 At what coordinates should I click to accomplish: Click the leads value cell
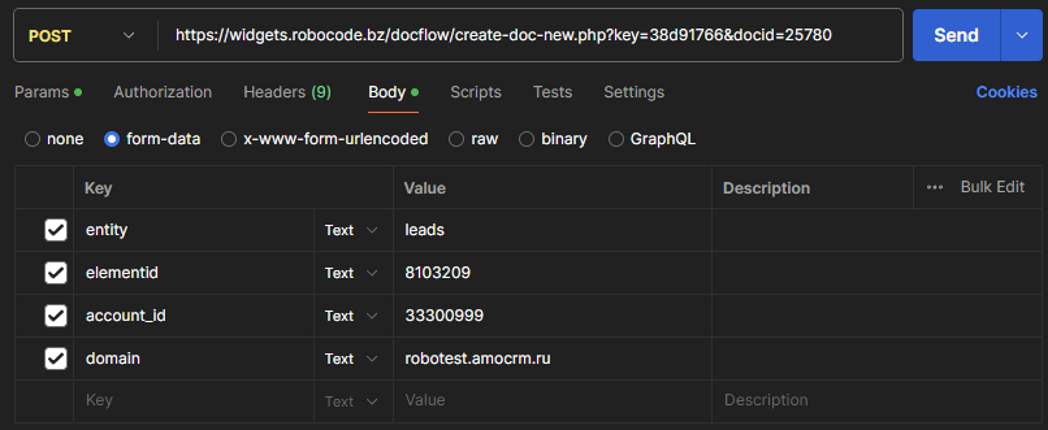(552, 230)
